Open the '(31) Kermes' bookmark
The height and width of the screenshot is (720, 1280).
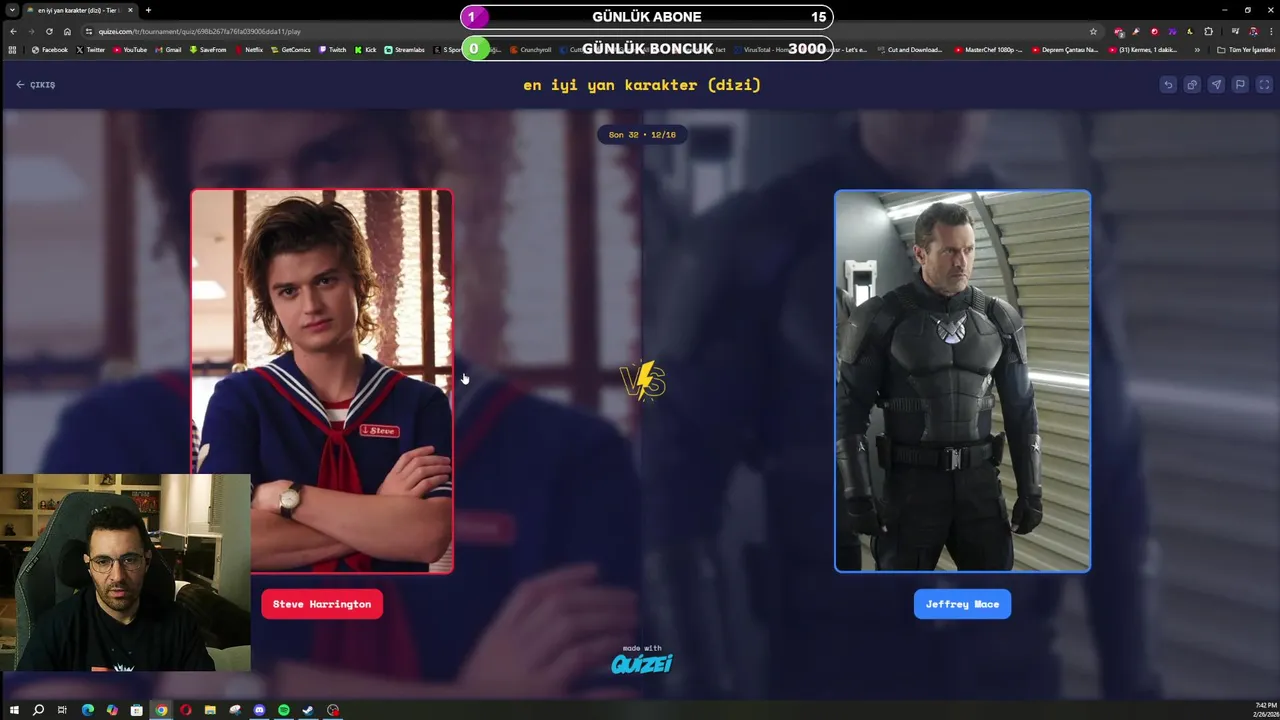pyautogui.click(x=1143, y=49)
